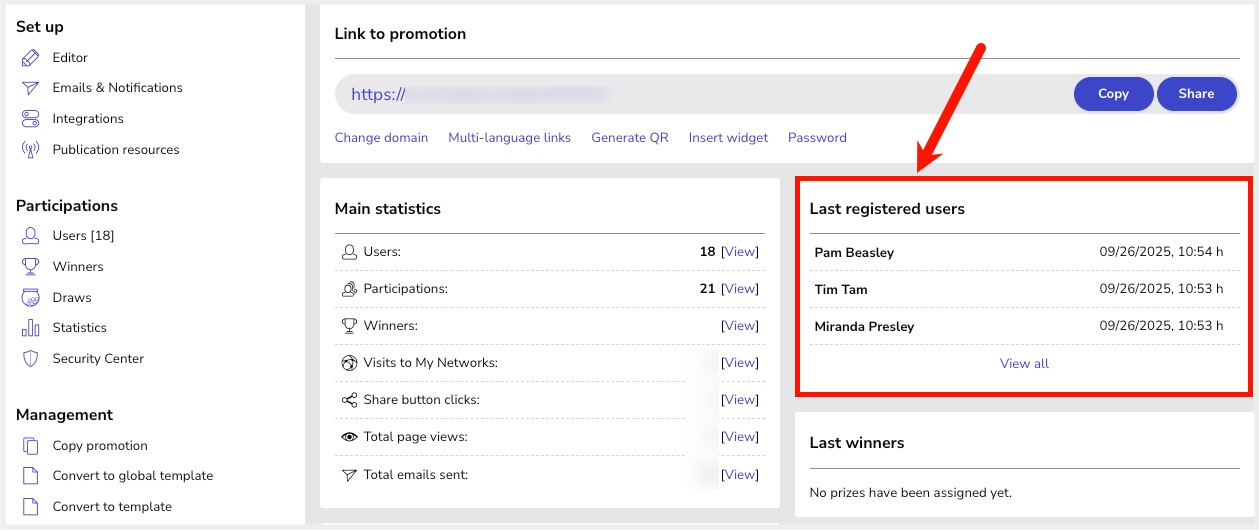The height and width of the screenshot is (530, 1259).
Task: Click the Security Center shield icon
Action: pos(30,359)
